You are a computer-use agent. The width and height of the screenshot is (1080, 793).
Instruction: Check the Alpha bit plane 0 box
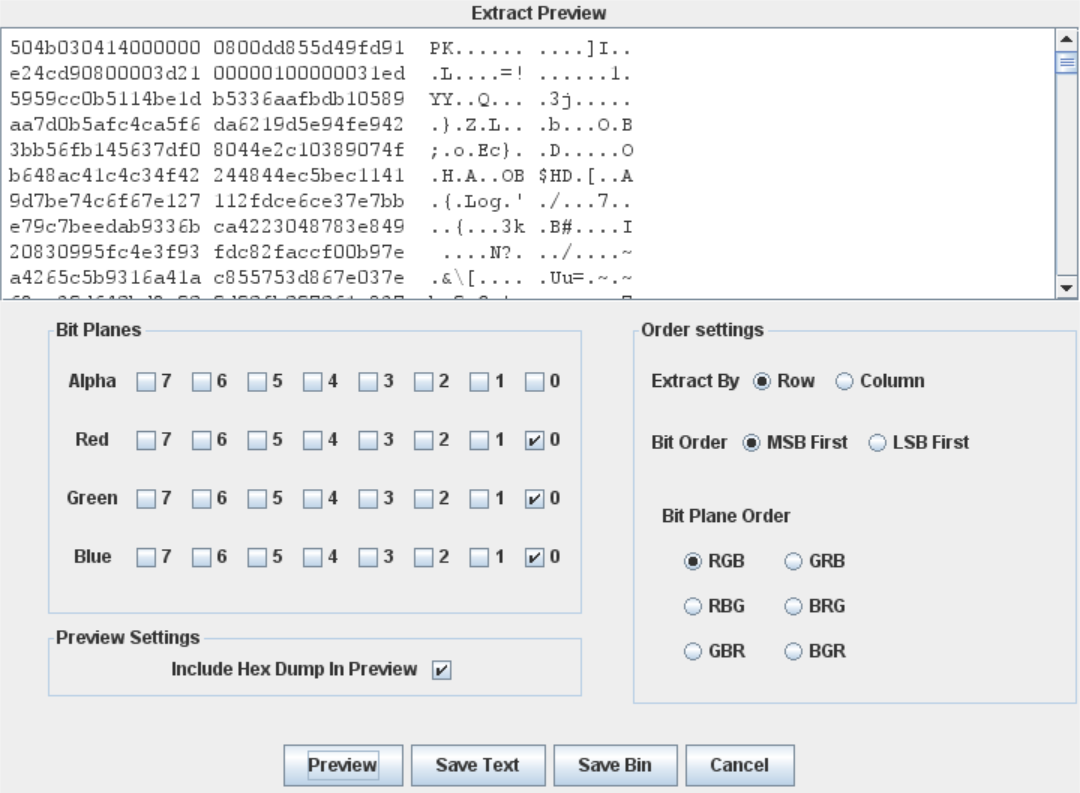coord(534,382)
